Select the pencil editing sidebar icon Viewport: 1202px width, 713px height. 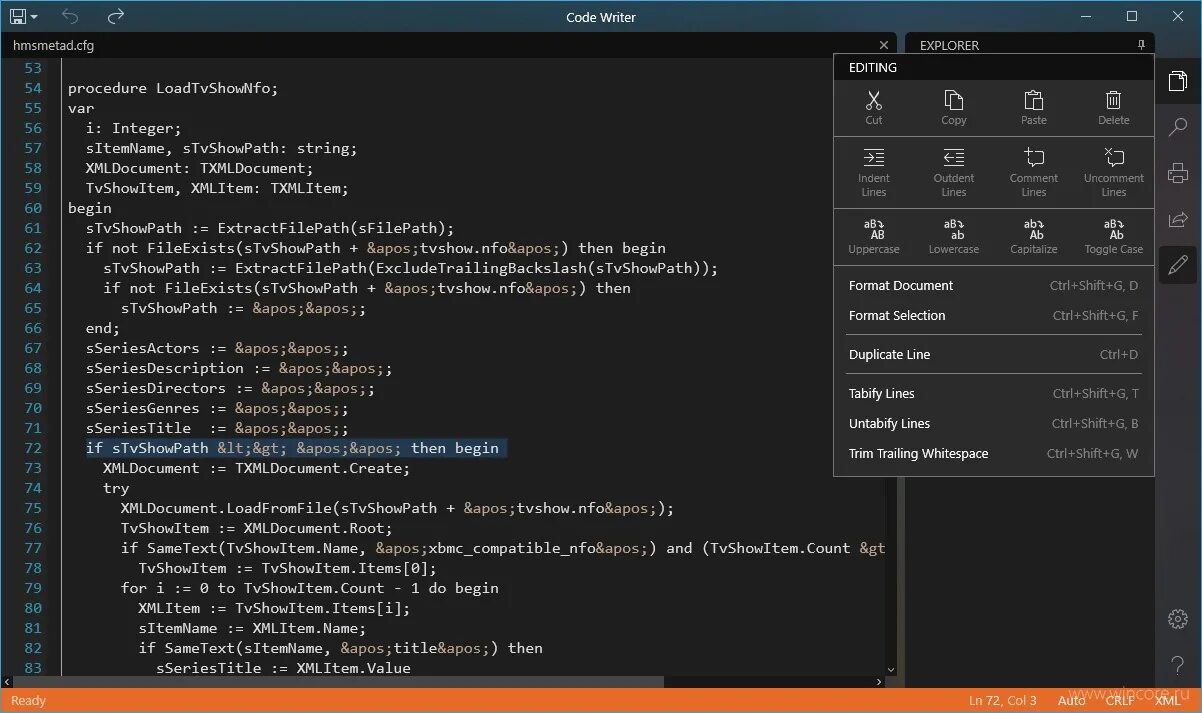pyautogui.click(x=1178, y=265)
